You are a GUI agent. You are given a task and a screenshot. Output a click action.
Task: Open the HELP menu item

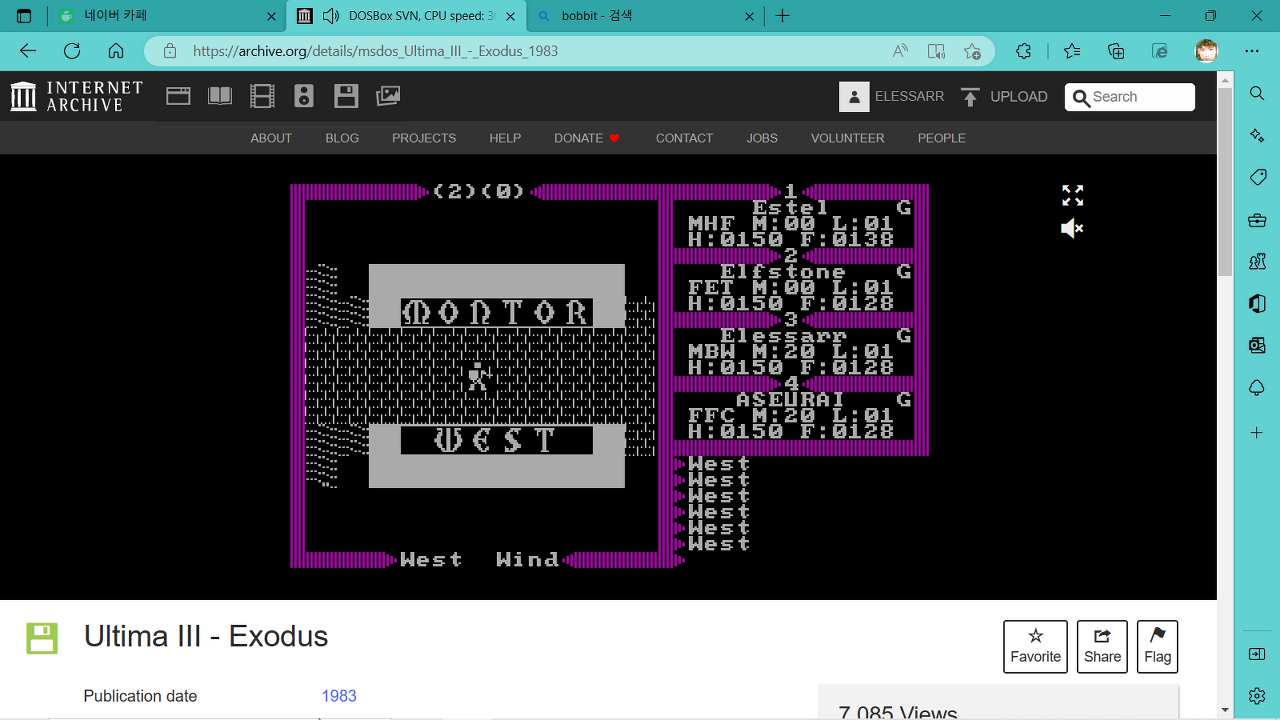click(505, 138)
